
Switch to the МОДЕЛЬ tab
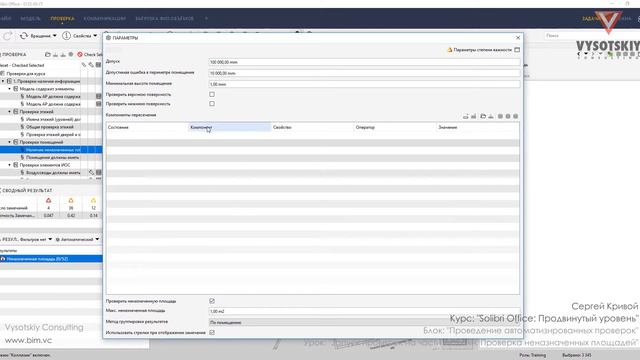[30, 18]
